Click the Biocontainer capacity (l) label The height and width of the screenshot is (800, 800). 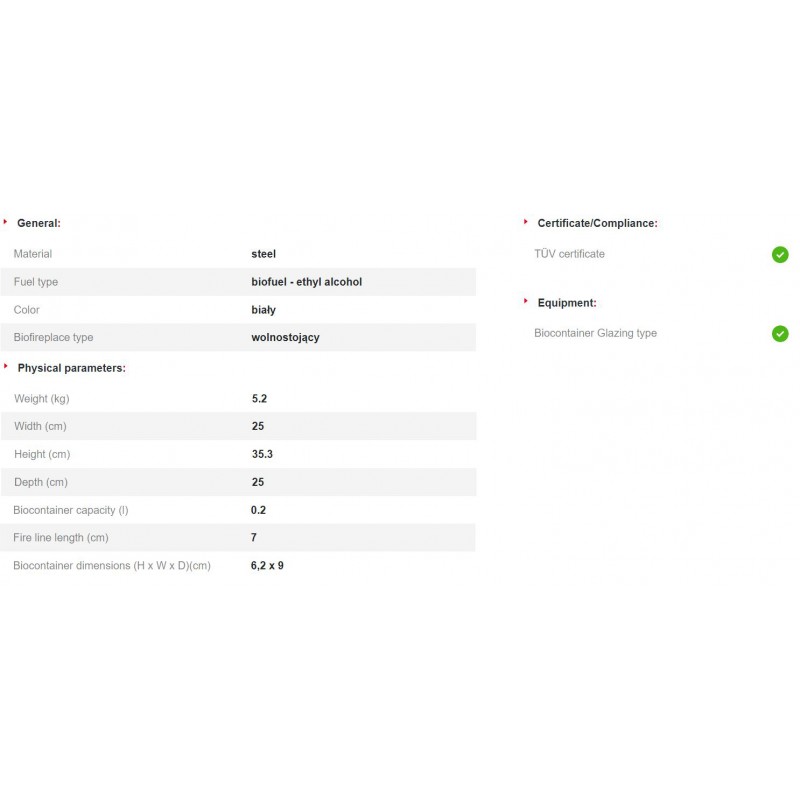(70, 510)
